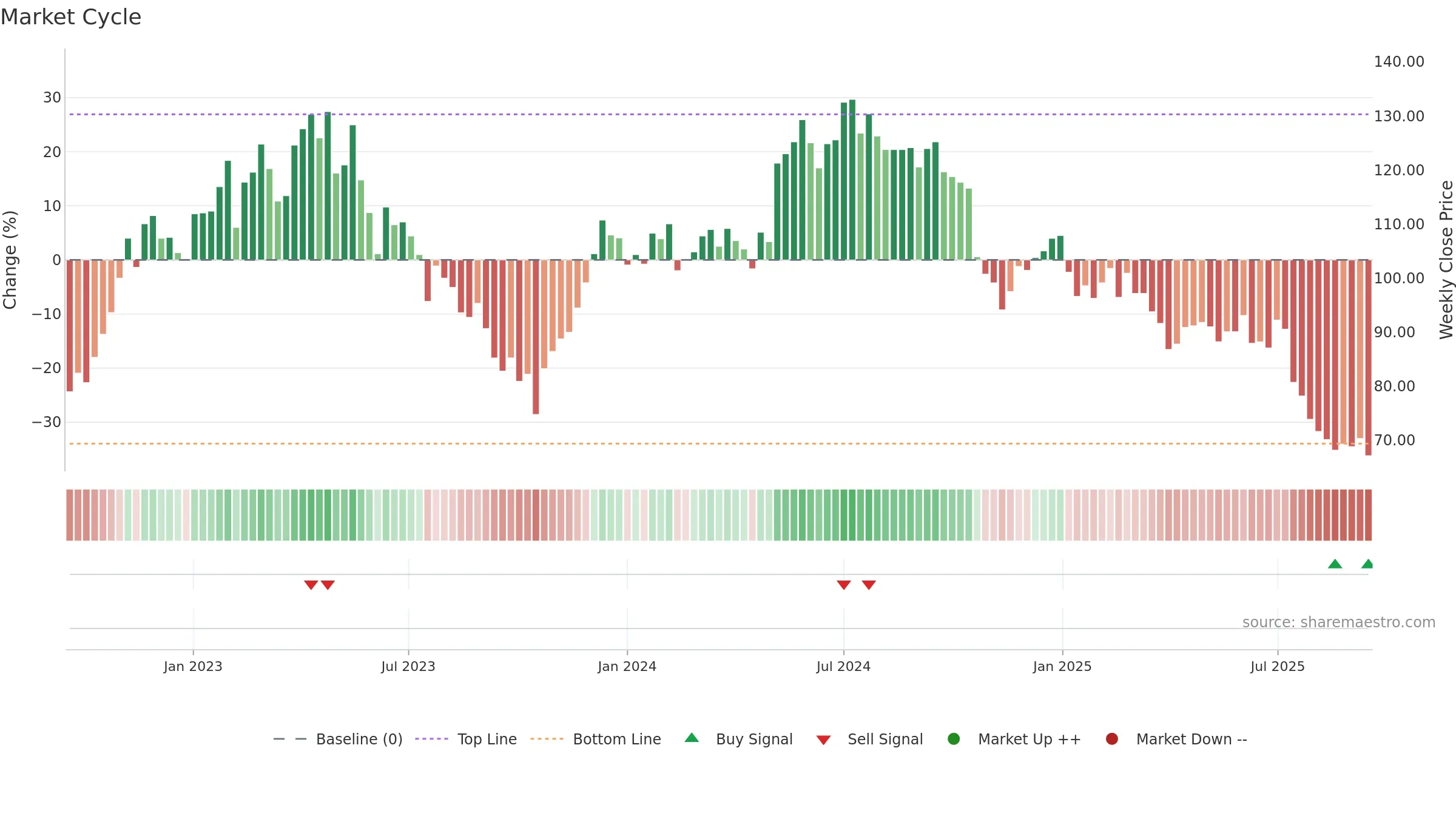Click the Bottom Line orange dotted marker
Image resolution: width=1456 pixels, height=819 pixels.
point(547,739)
